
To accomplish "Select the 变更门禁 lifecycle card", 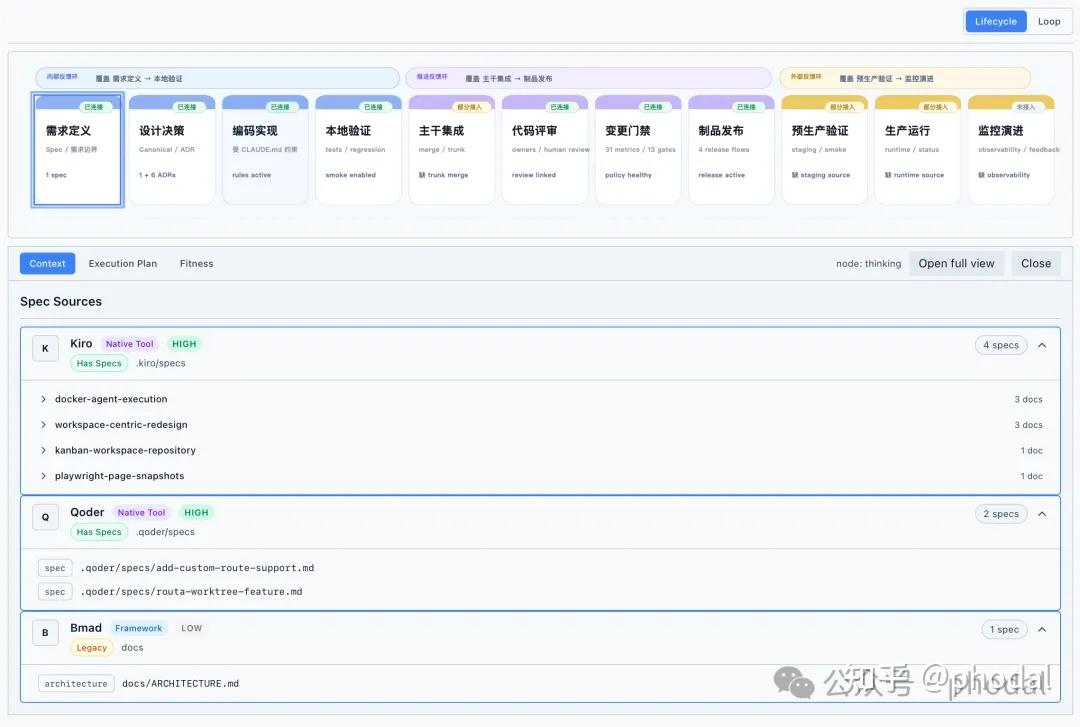I will [638, 150].
